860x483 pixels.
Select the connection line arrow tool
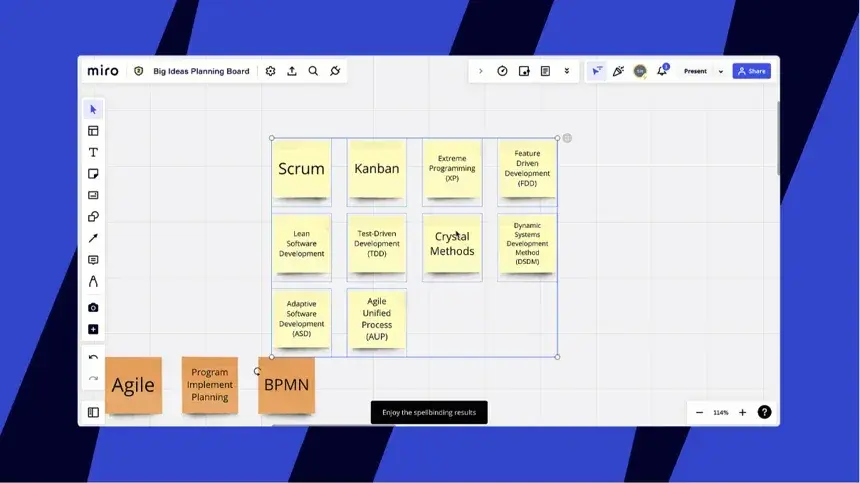click(x=93, y=238)
